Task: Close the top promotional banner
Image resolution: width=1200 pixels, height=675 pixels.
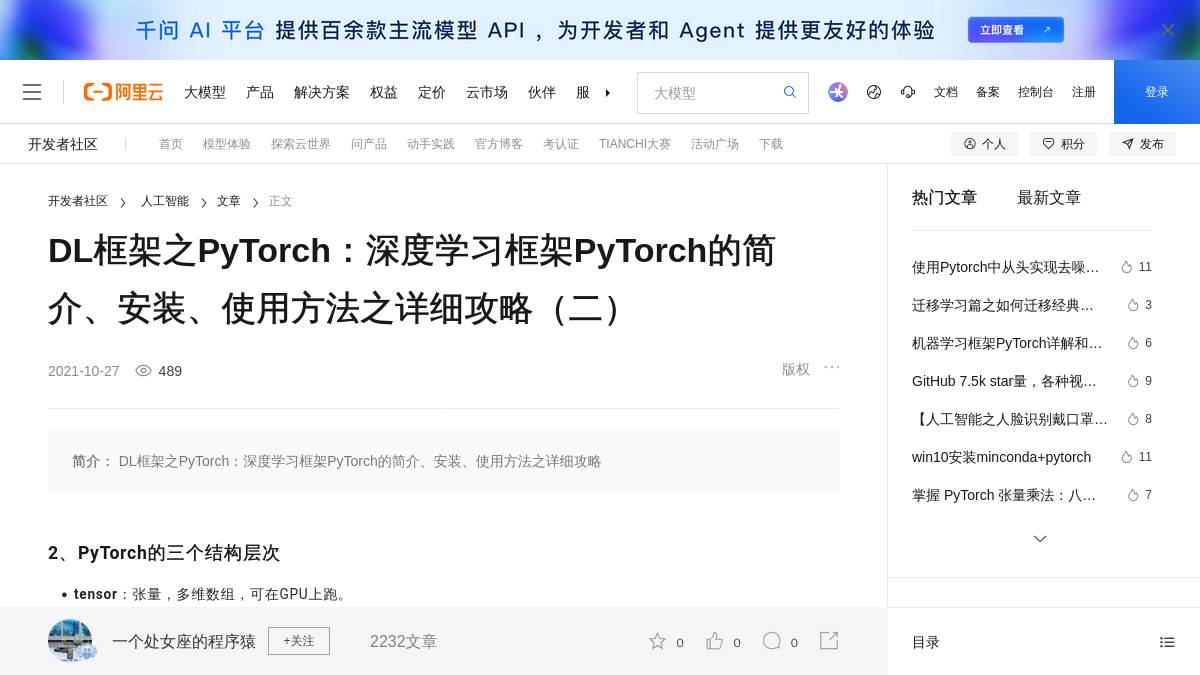Action: (x=1167, y=30)
